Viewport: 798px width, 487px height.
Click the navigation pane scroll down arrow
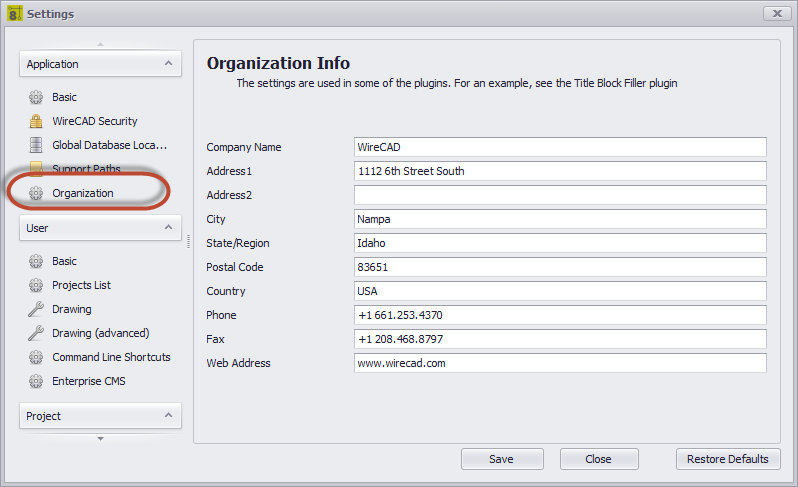click(100, 439)
